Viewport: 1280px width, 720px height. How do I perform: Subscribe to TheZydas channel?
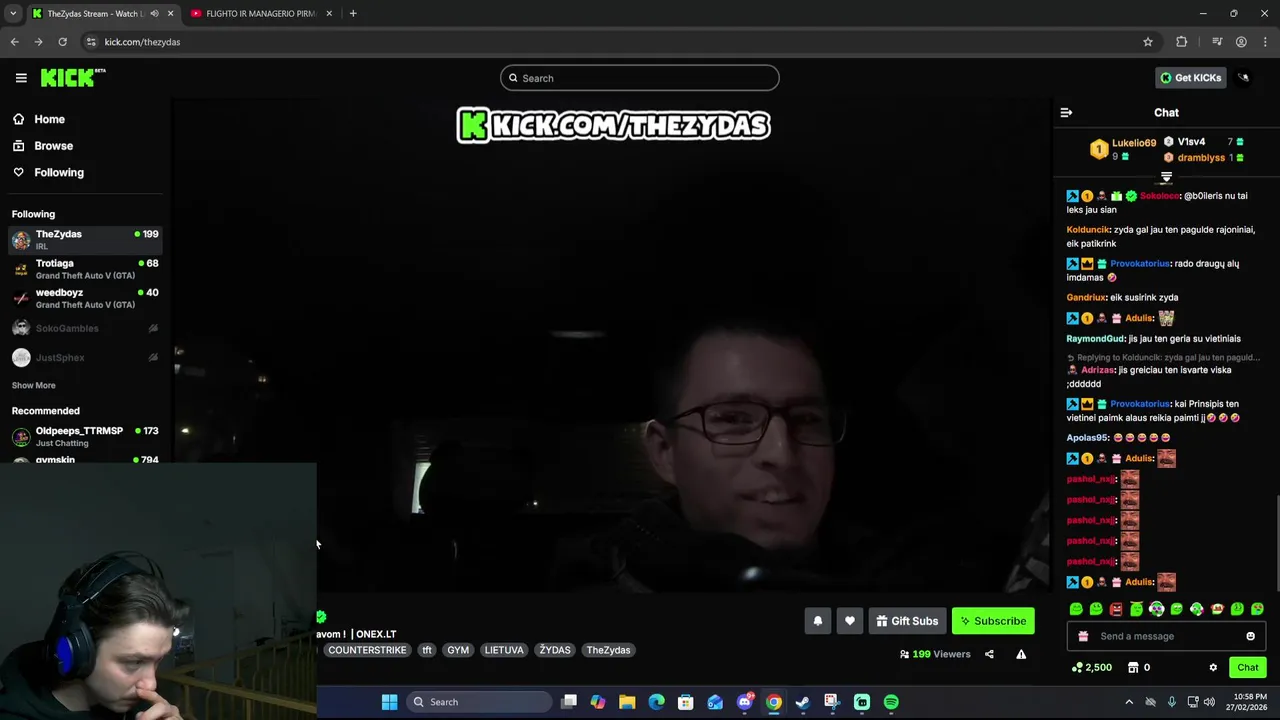(993, 621)
